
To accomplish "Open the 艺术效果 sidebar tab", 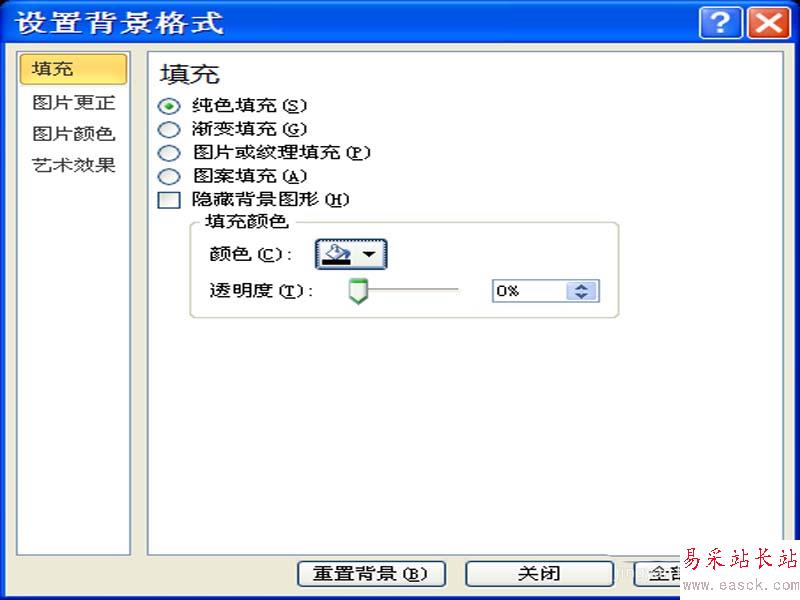I will pos(73,165).
